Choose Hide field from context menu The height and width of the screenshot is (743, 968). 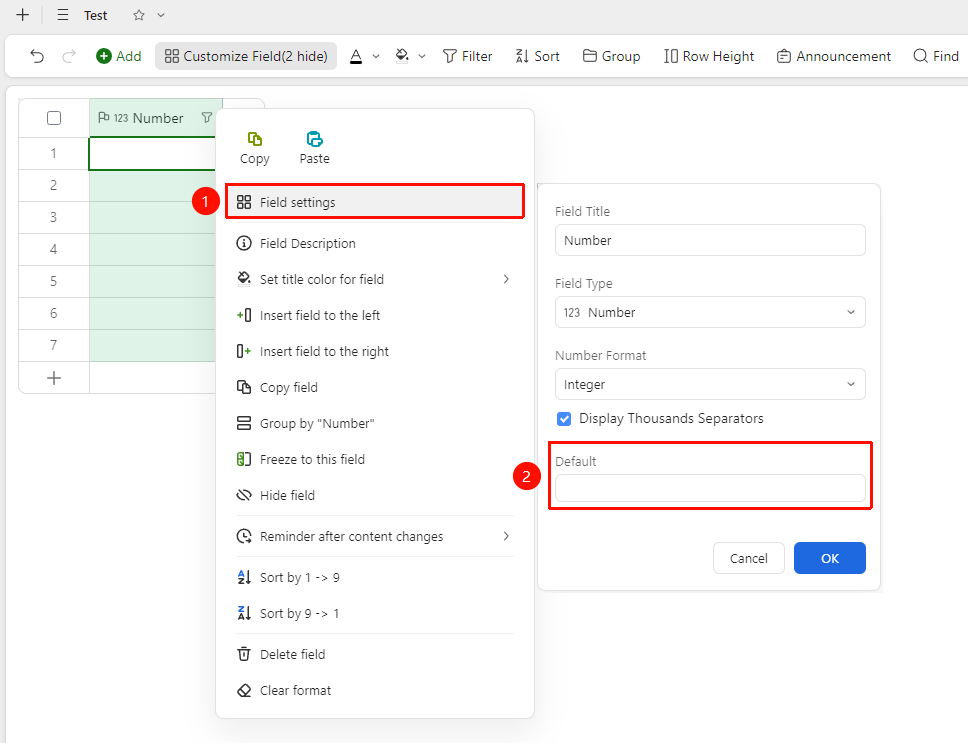point(375,496)
